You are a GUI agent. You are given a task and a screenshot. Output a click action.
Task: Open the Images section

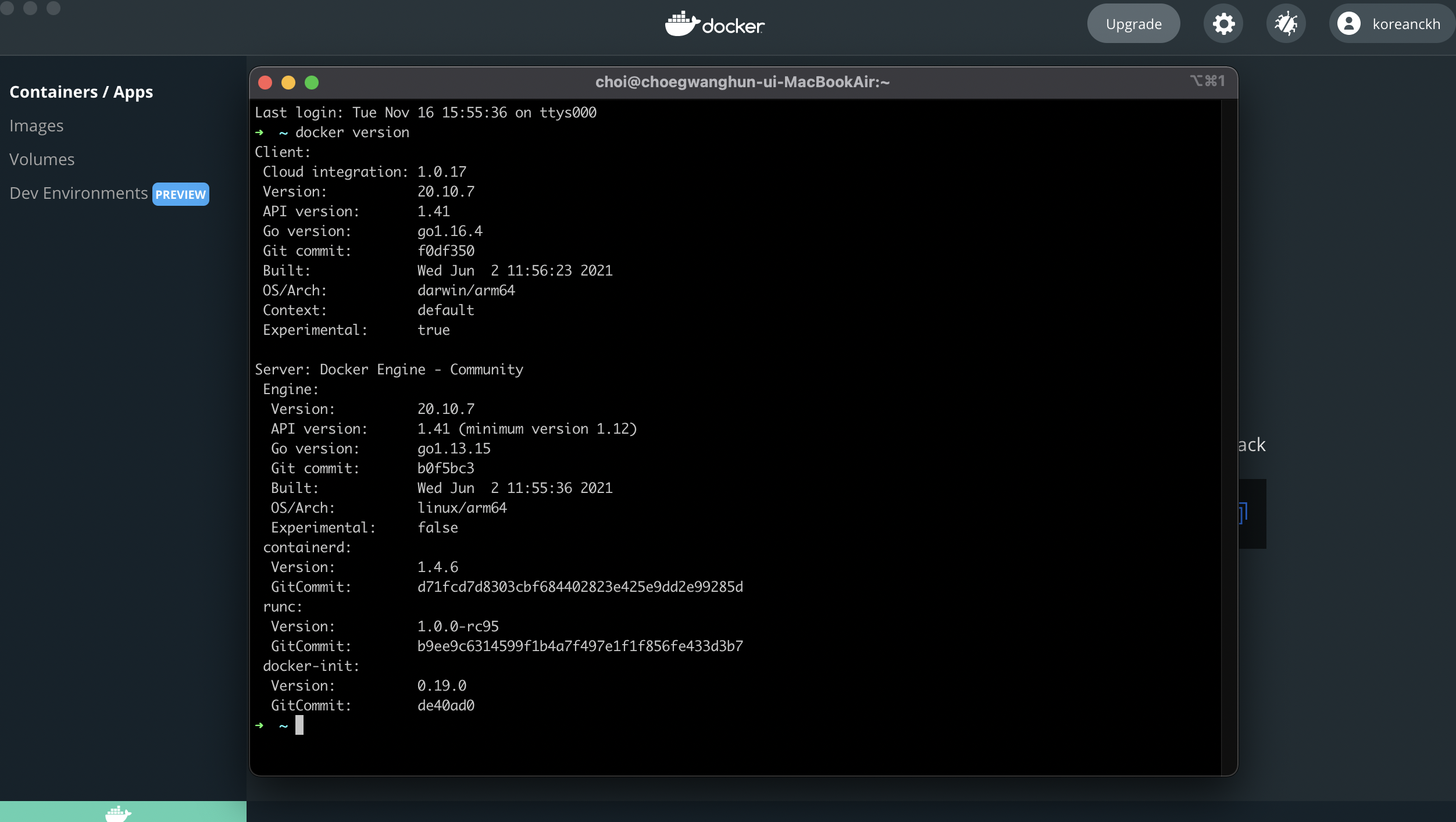(37, 126)
